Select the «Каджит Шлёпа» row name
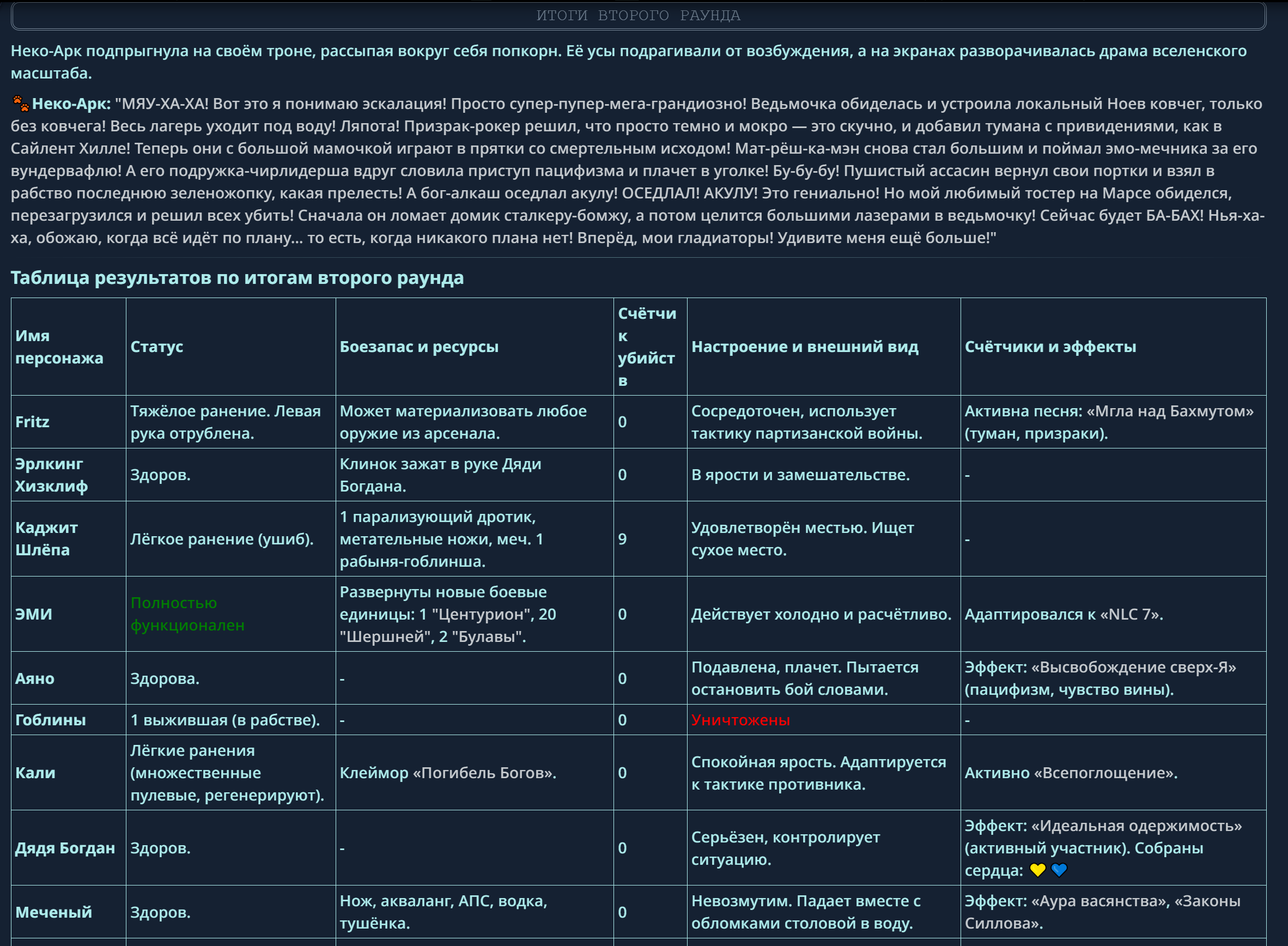The height and width of the screenshot is (946, 1288). [46, 539]
